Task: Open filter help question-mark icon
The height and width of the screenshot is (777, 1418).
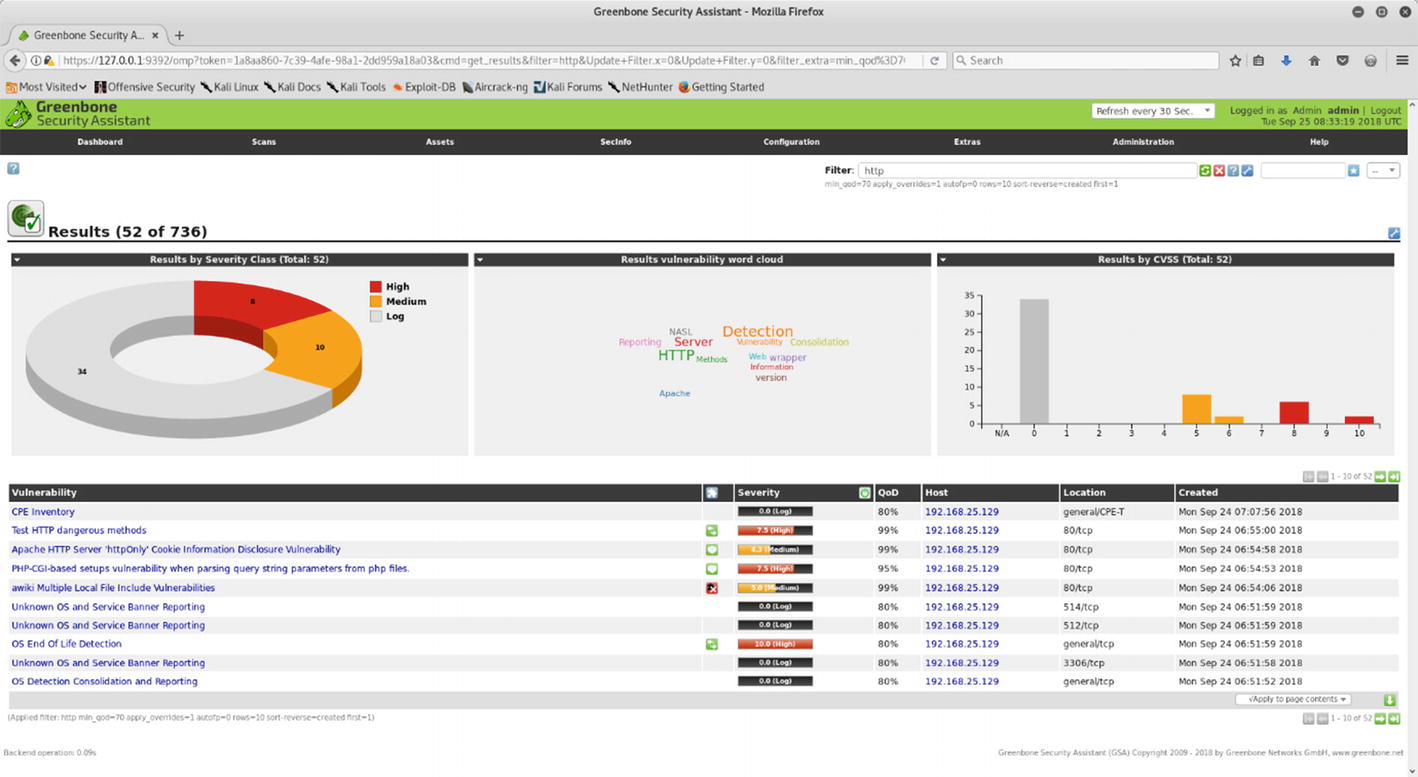Action: point(1233,171)
